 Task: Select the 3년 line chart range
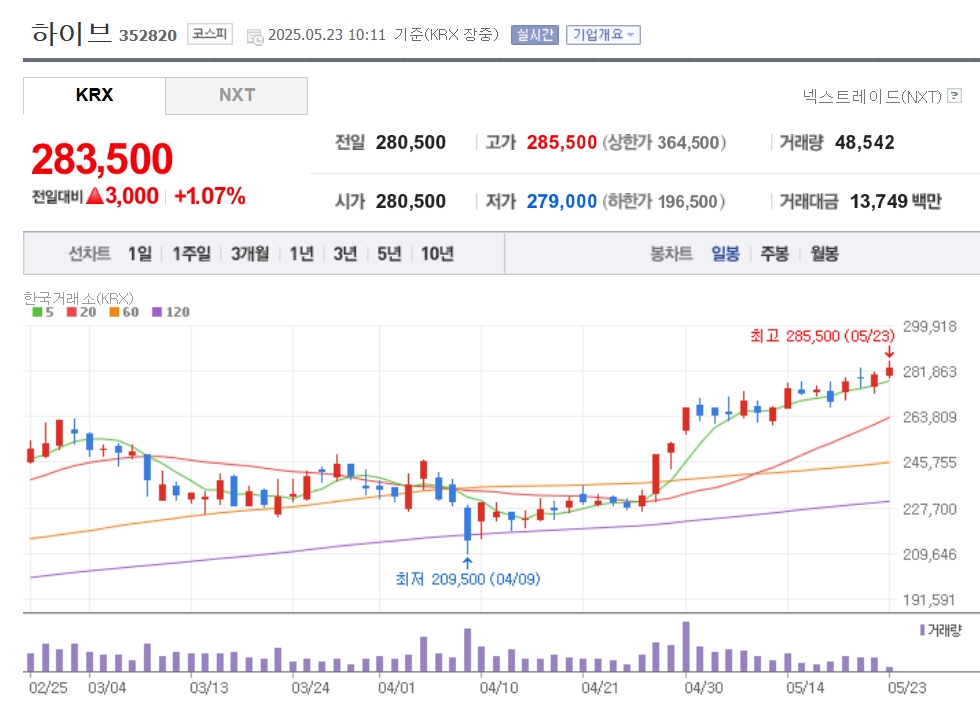345,253
